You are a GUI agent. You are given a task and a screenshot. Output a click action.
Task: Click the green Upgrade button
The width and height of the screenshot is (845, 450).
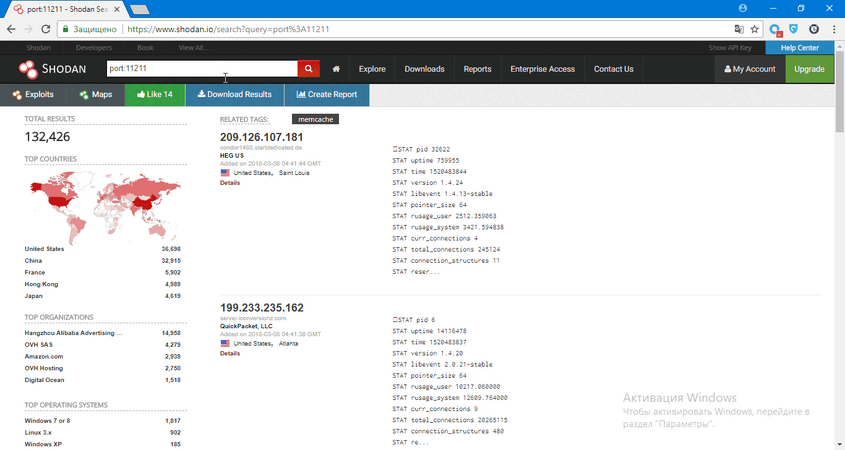point(809,69)
